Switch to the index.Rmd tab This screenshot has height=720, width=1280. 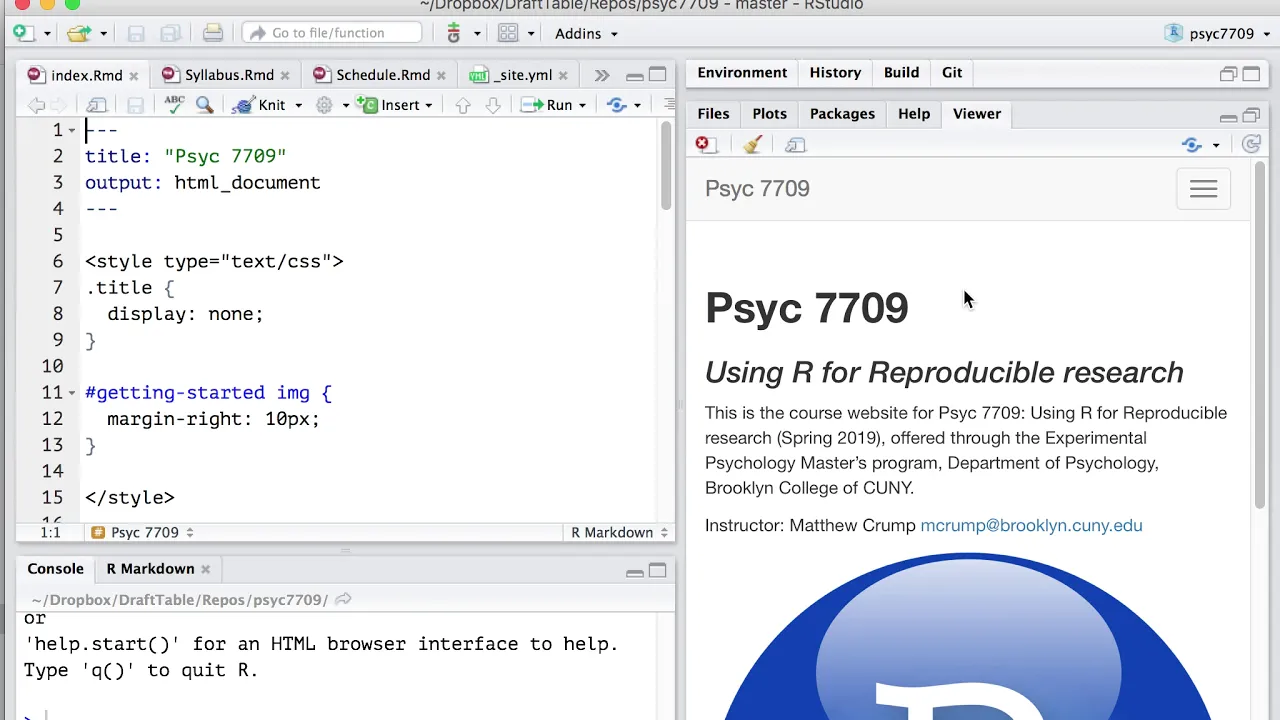pyautogui.click(x=86, y=75)
